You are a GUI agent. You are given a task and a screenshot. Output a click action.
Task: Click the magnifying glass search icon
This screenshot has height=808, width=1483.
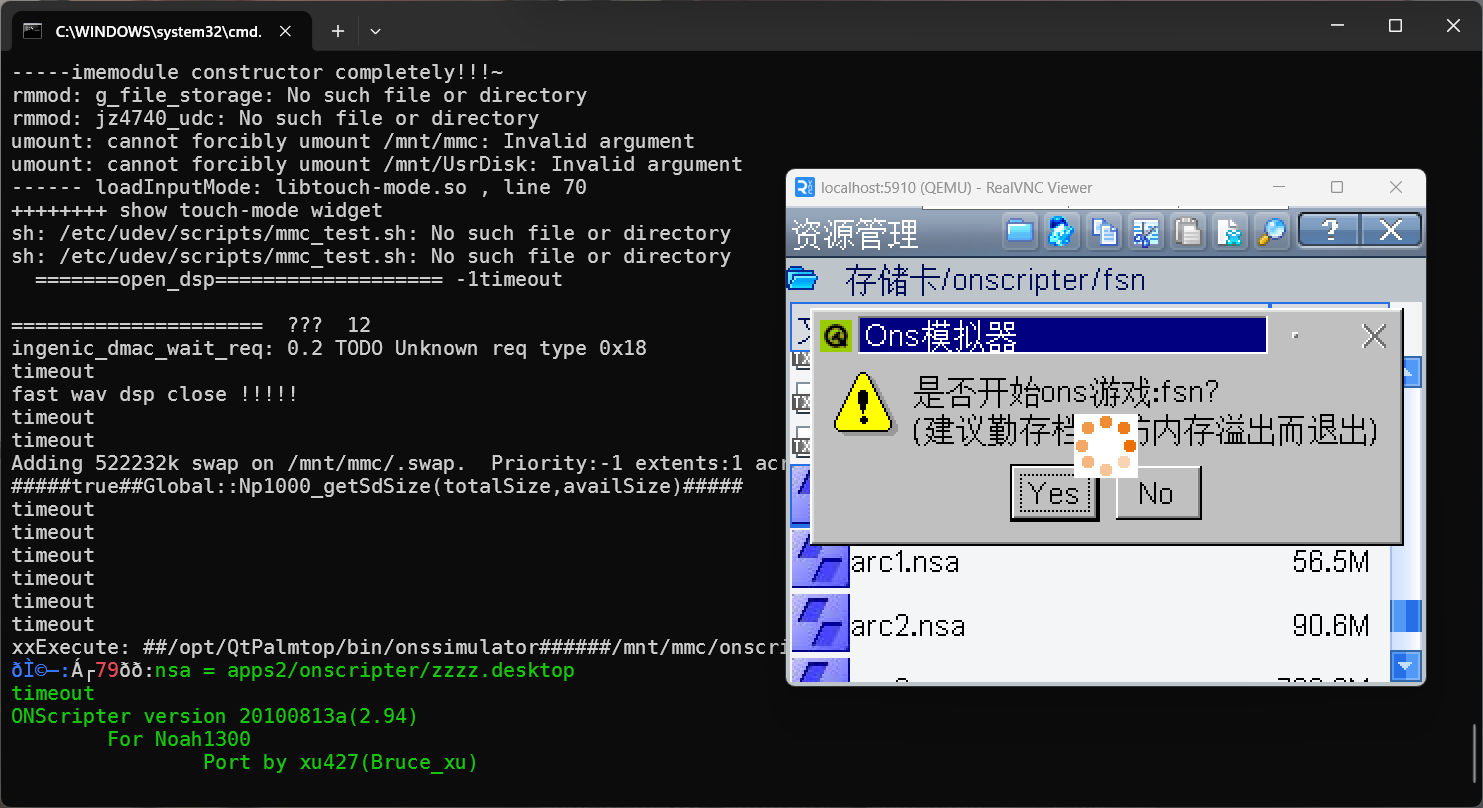click(x=1272, y=231)
